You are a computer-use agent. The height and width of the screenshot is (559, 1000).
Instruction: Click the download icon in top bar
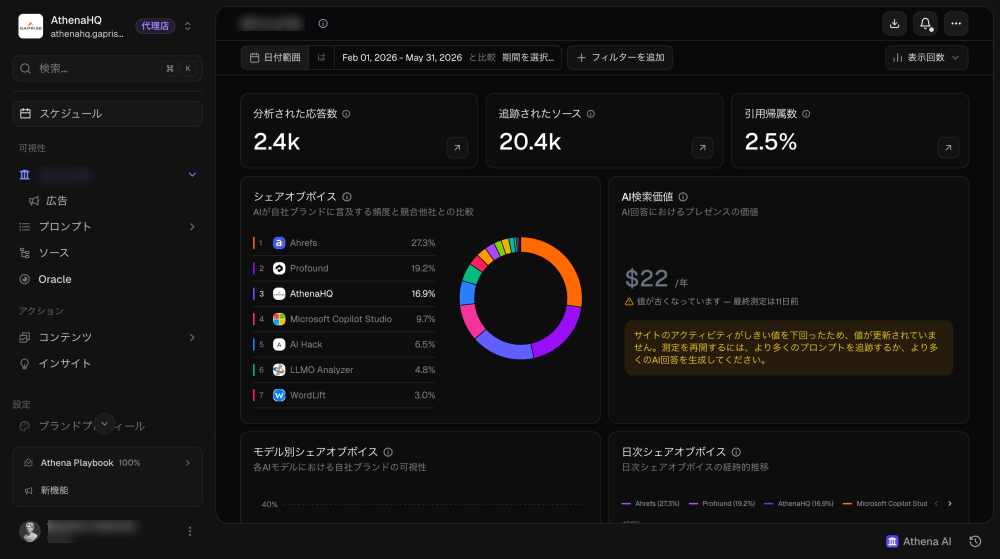pos(894,24)
